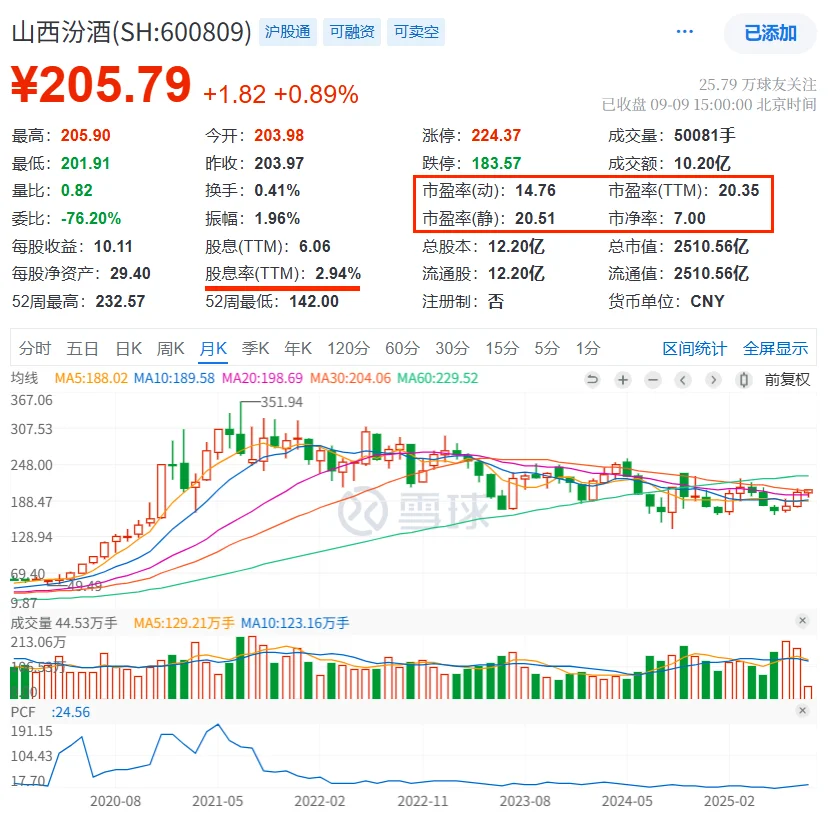This screenshot has height=822, width=830.
Task: Switch to the 五日 chart tab
Action: click(83, 348)
